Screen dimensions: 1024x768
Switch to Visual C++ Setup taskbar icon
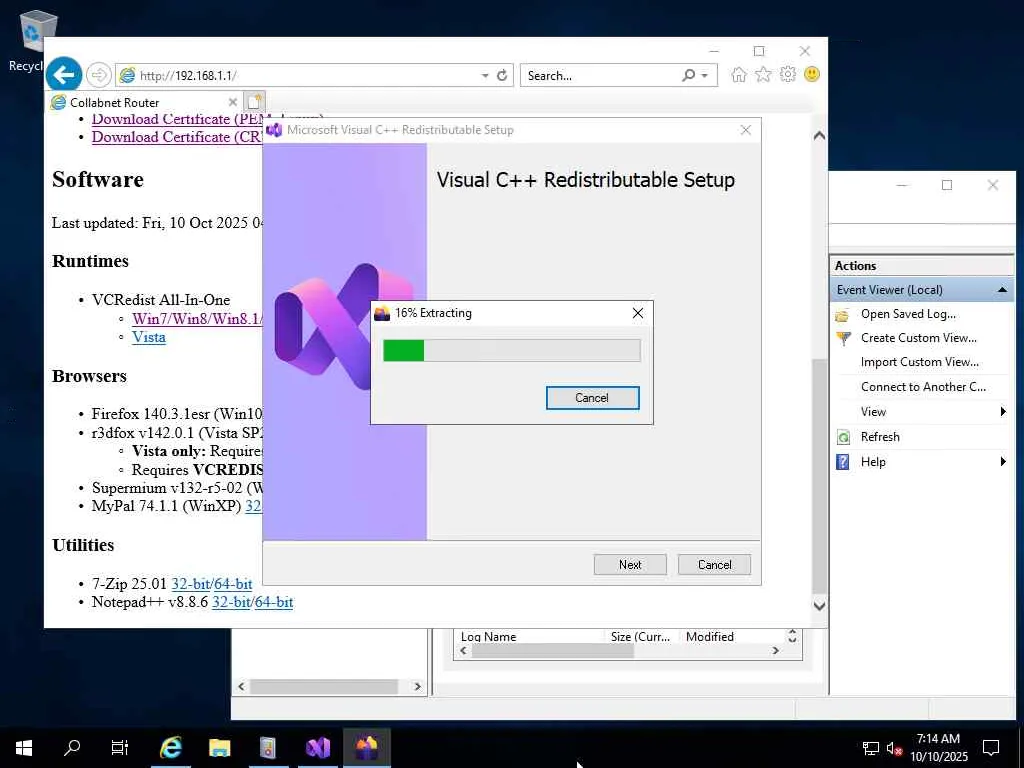point(318,747)
